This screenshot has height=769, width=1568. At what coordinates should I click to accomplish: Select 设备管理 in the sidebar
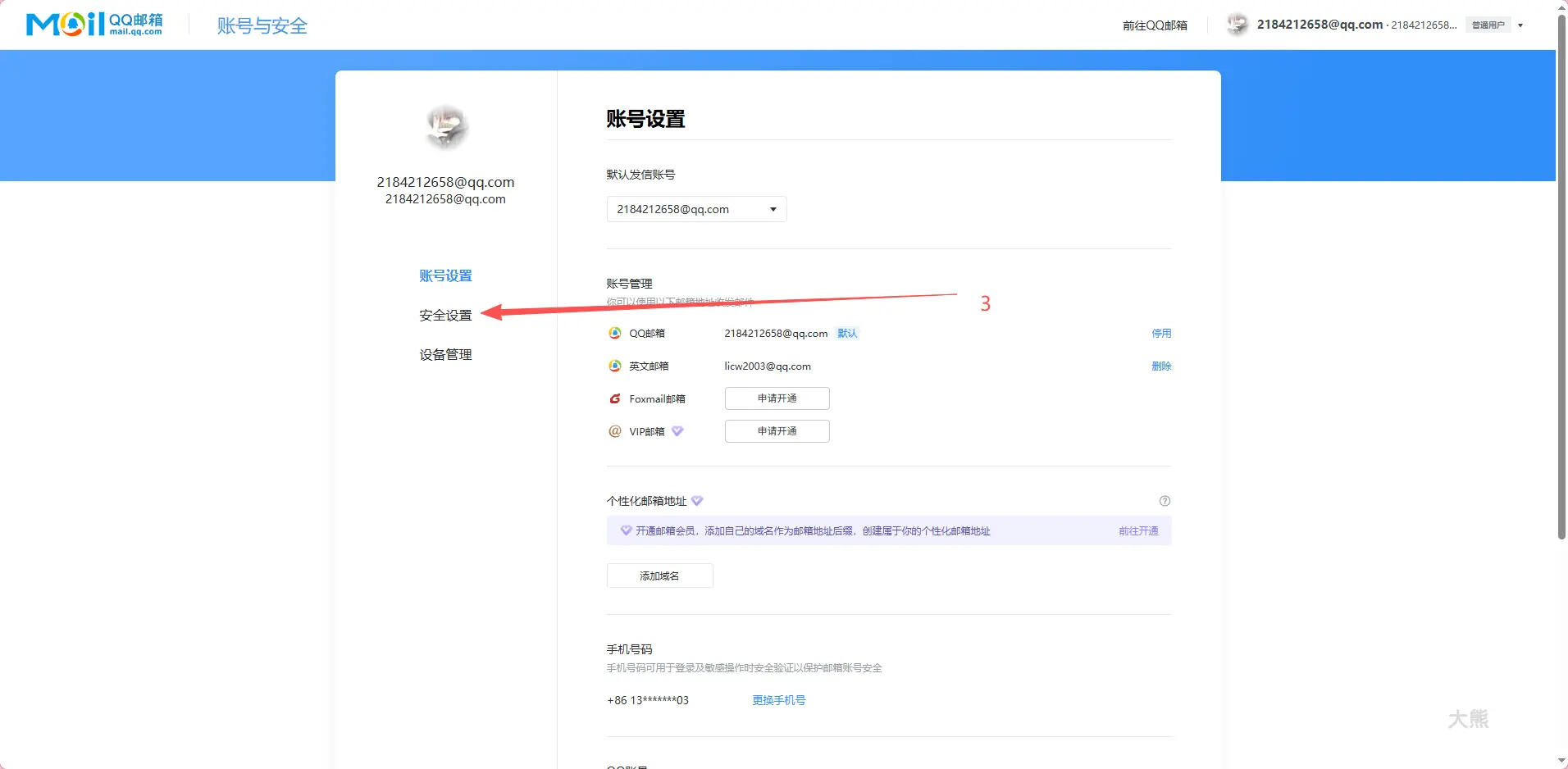point(445,354)
